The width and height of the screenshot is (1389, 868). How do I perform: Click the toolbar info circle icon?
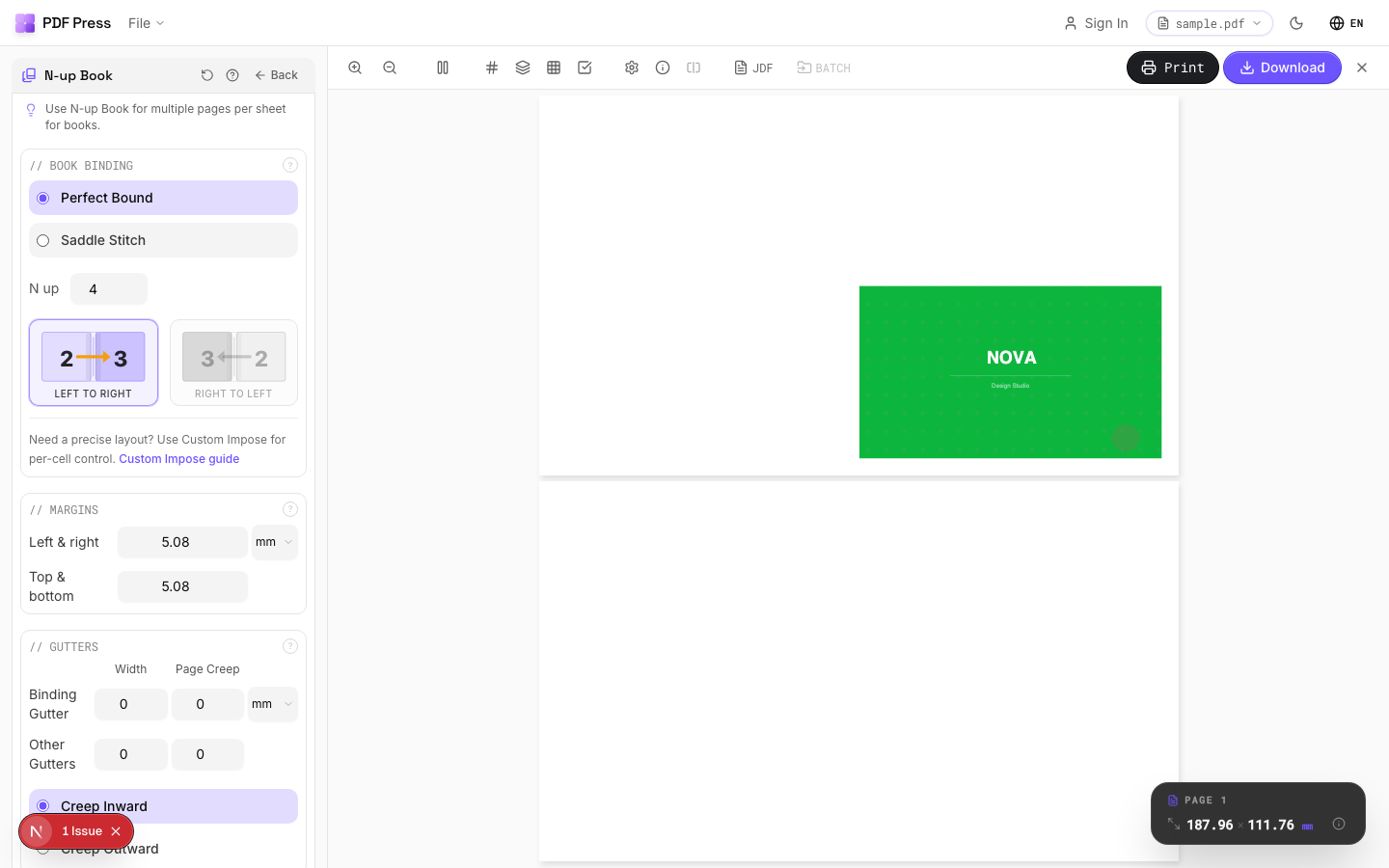[x=663, y=68]
